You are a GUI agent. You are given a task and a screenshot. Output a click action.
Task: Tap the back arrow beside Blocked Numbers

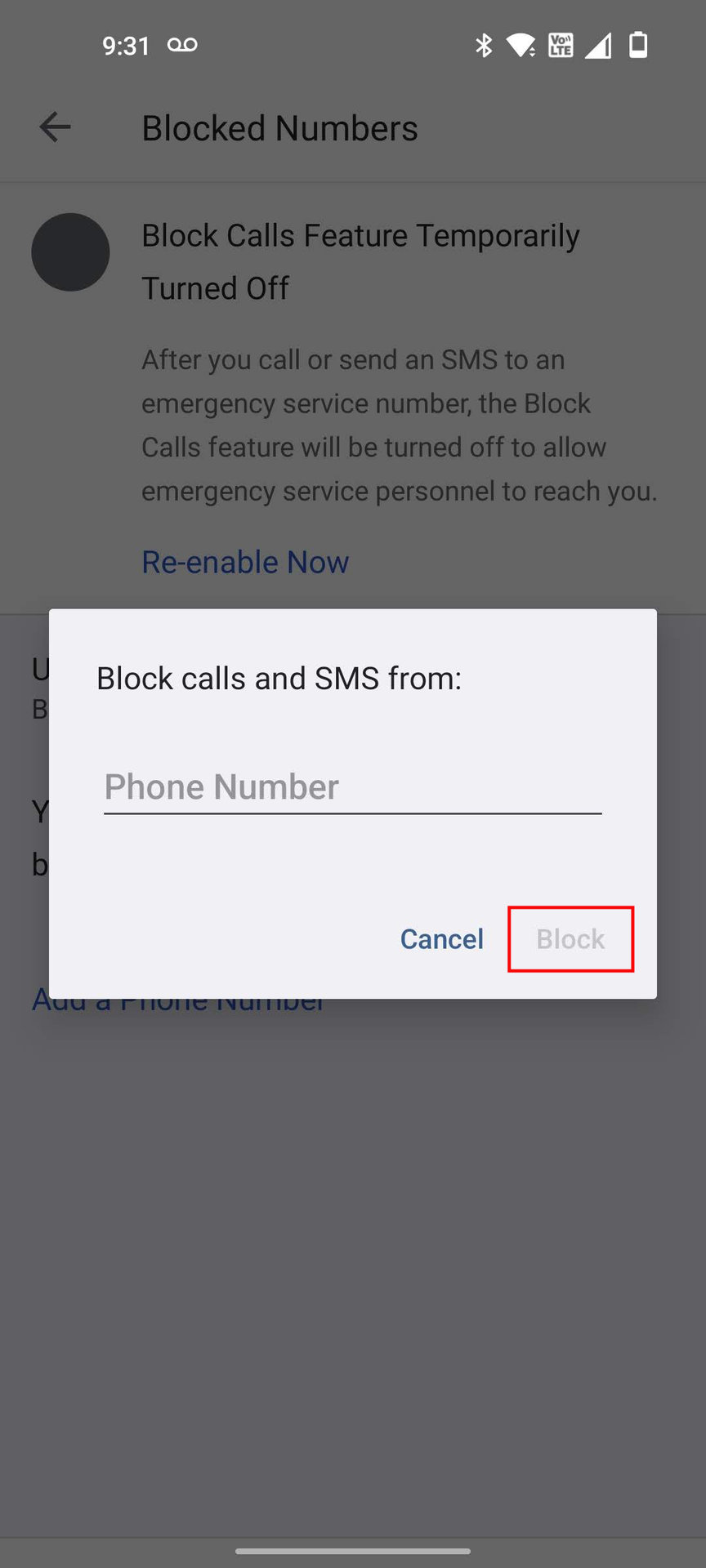pos(55,127)
